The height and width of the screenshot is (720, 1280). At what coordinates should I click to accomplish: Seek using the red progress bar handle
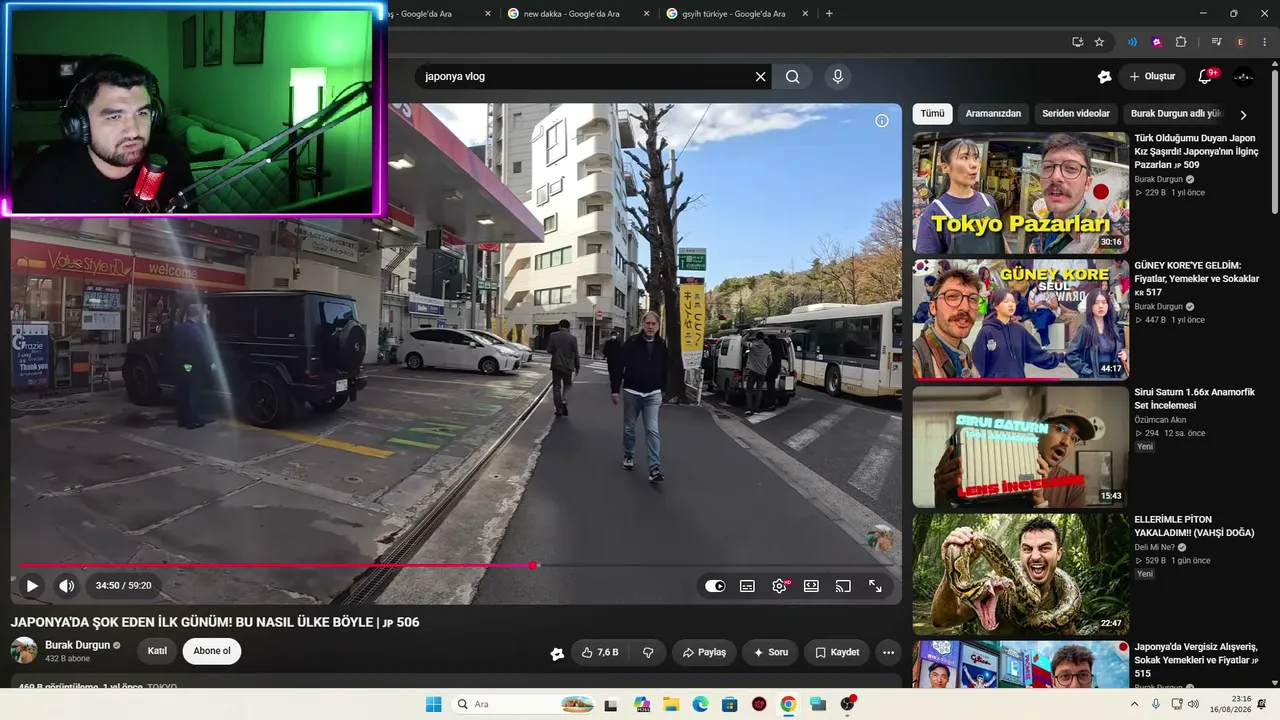[533, 566]
